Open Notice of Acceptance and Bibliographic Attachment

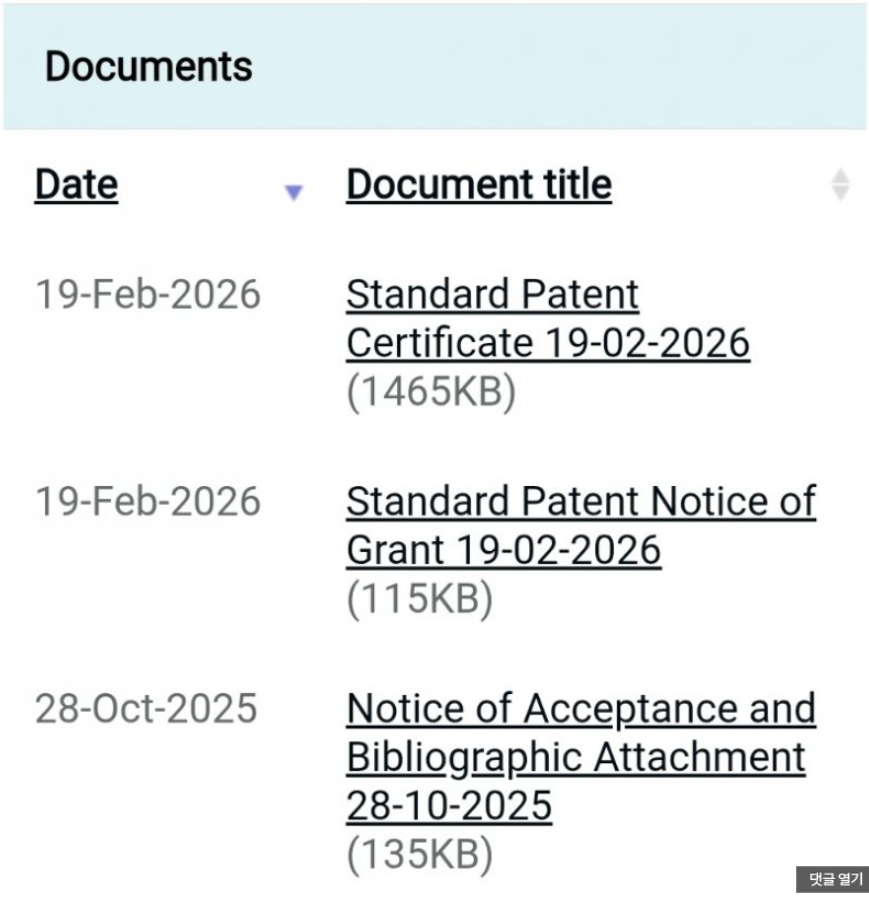pyautogui.click(x=580, y=709)
